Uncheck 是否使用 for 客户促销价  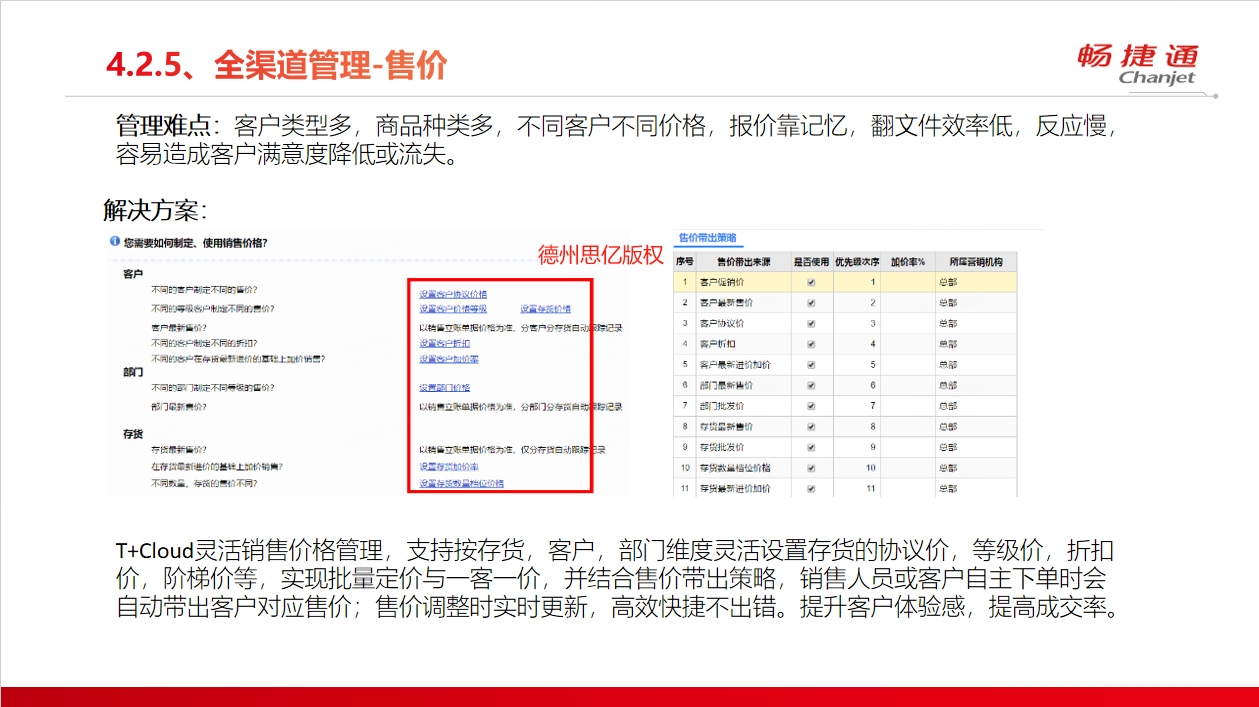[x=811, y=282]
